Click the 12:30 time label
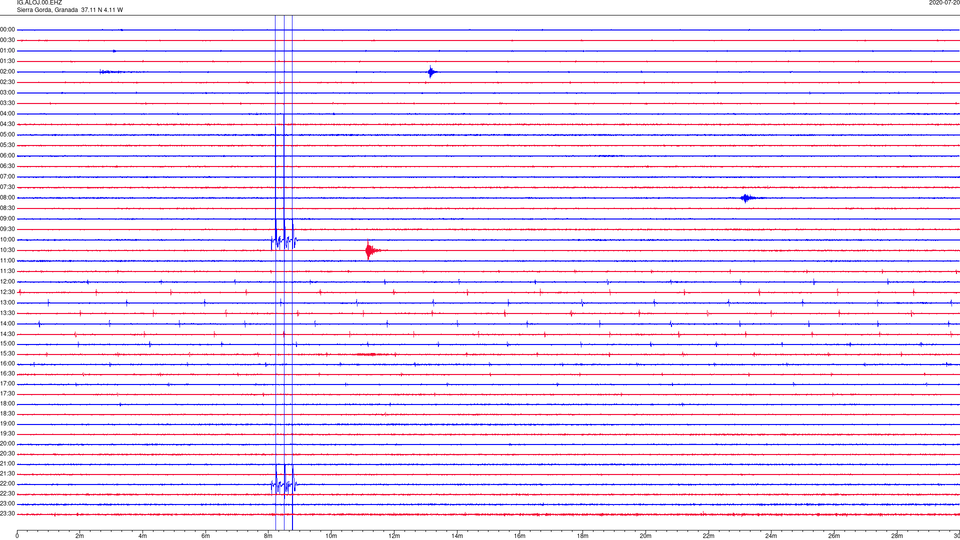Screen dimensions: 960x540 pyautogui.click(x=8, y=292)
